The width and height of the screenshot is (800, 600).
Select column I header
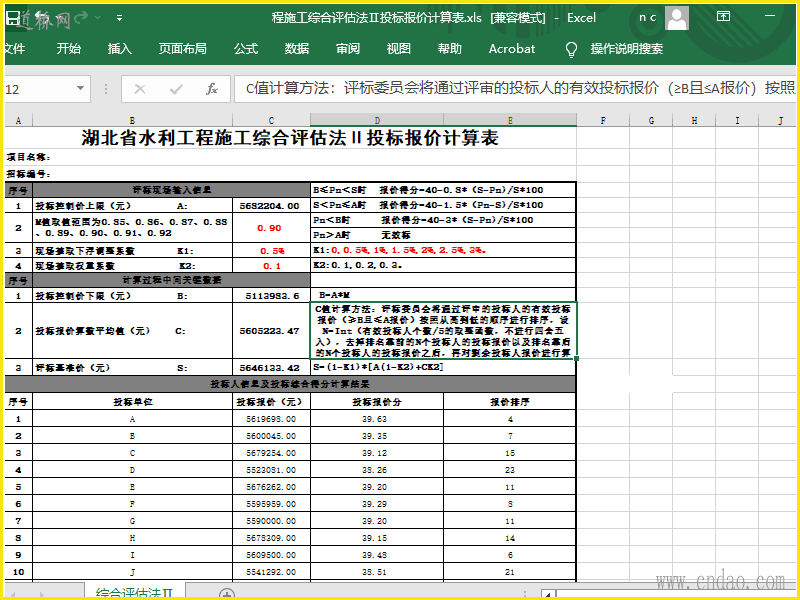(737, 120)
